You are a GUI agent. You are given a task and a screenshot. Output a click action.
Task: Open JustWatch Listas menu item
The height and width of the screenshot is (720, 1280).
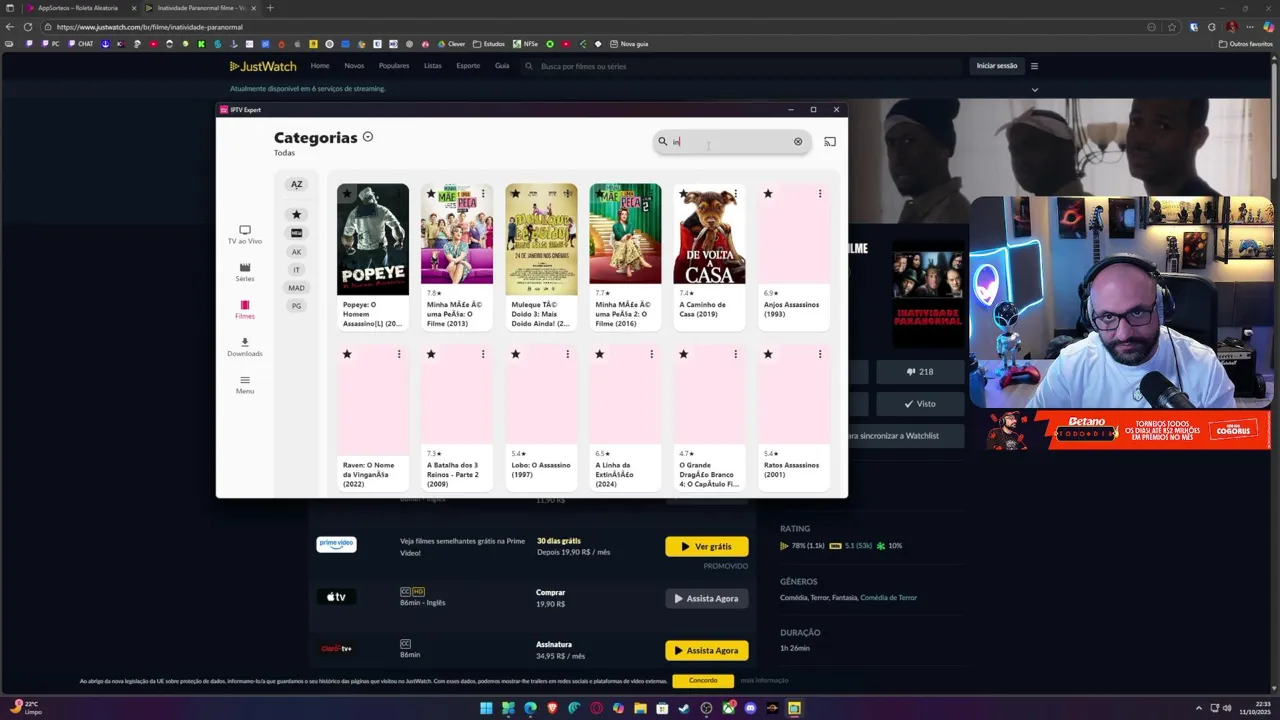[433, 66]
